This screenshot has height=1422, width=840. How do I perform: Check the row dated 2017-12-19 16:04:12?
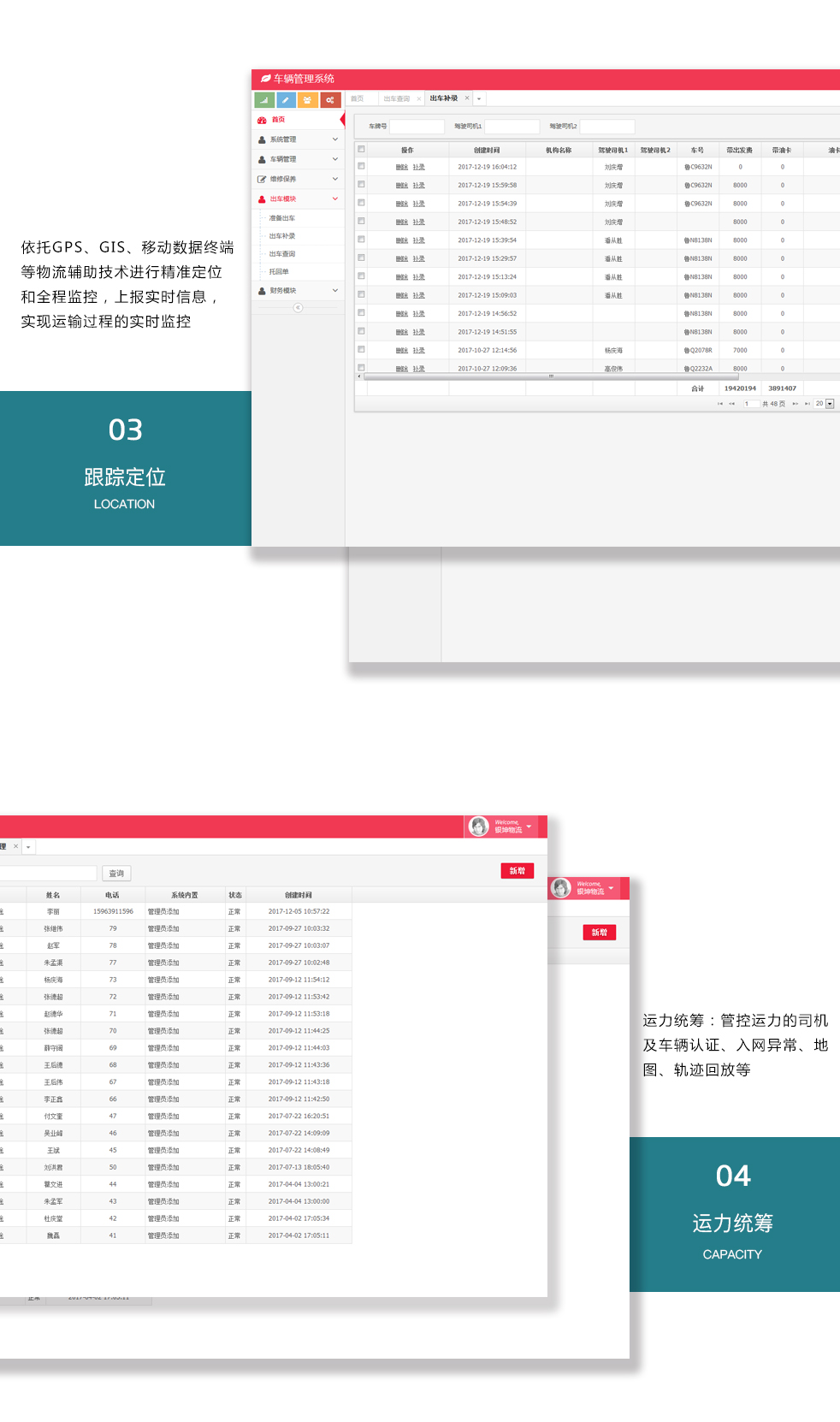click(361, 166)
